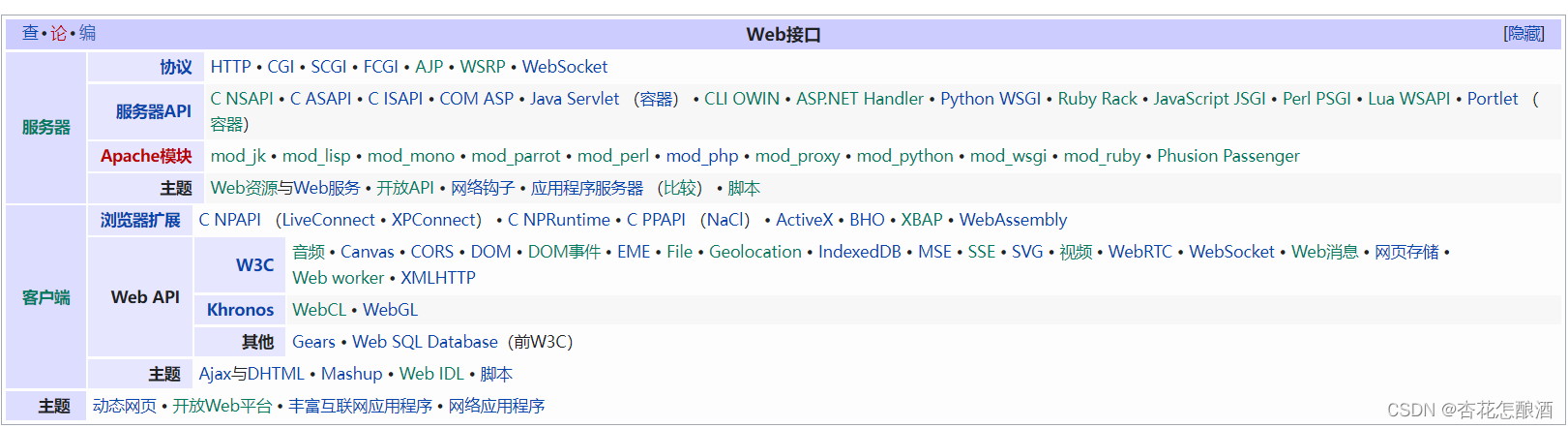Open the C NSAPI link
The height and width of the screenshot is (428, 1568).
[x=242, y=99]
